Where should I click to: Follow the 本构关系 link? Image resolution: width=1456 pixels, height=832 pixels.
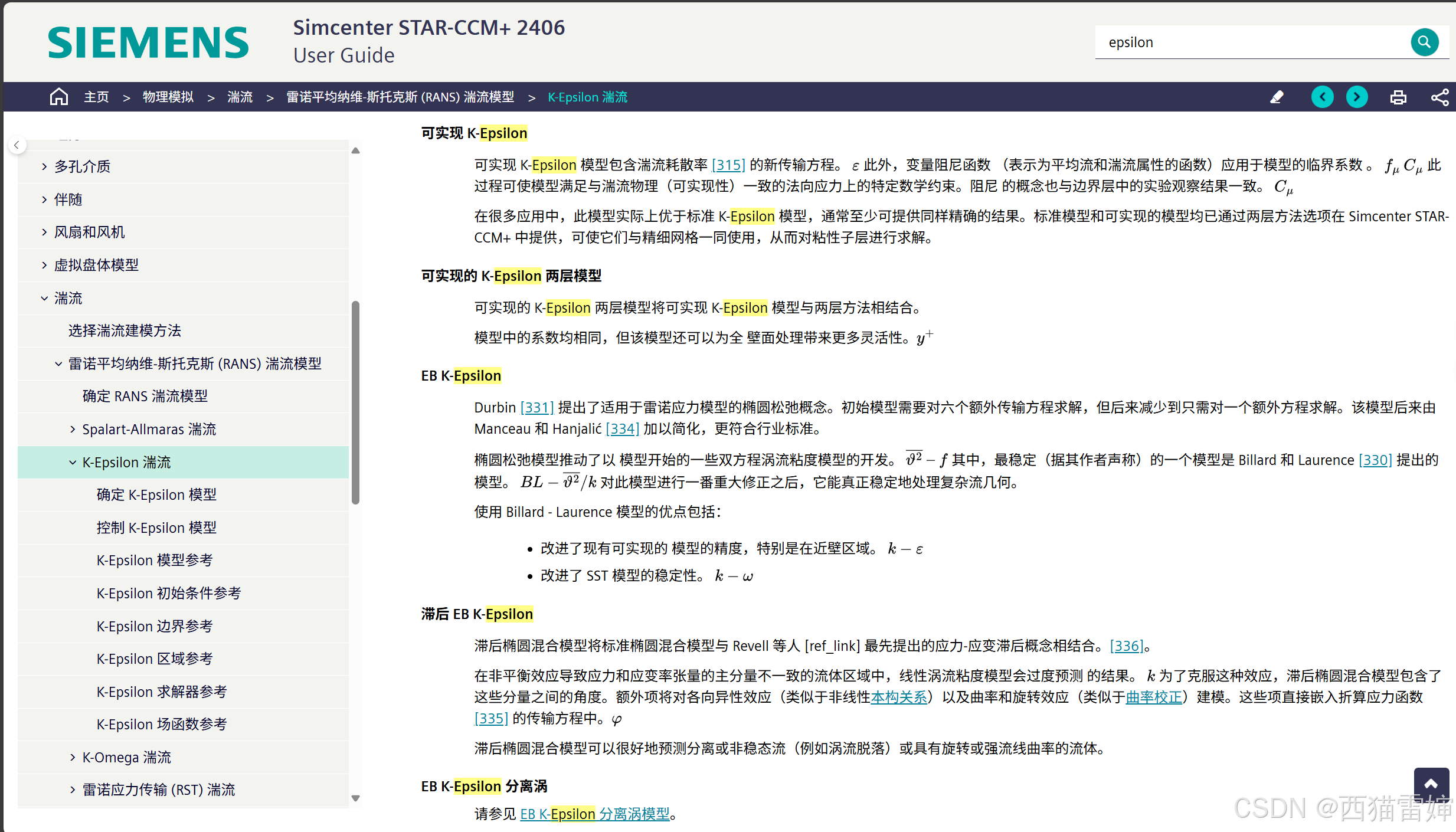pyautogui.click(x=899, y=697)
